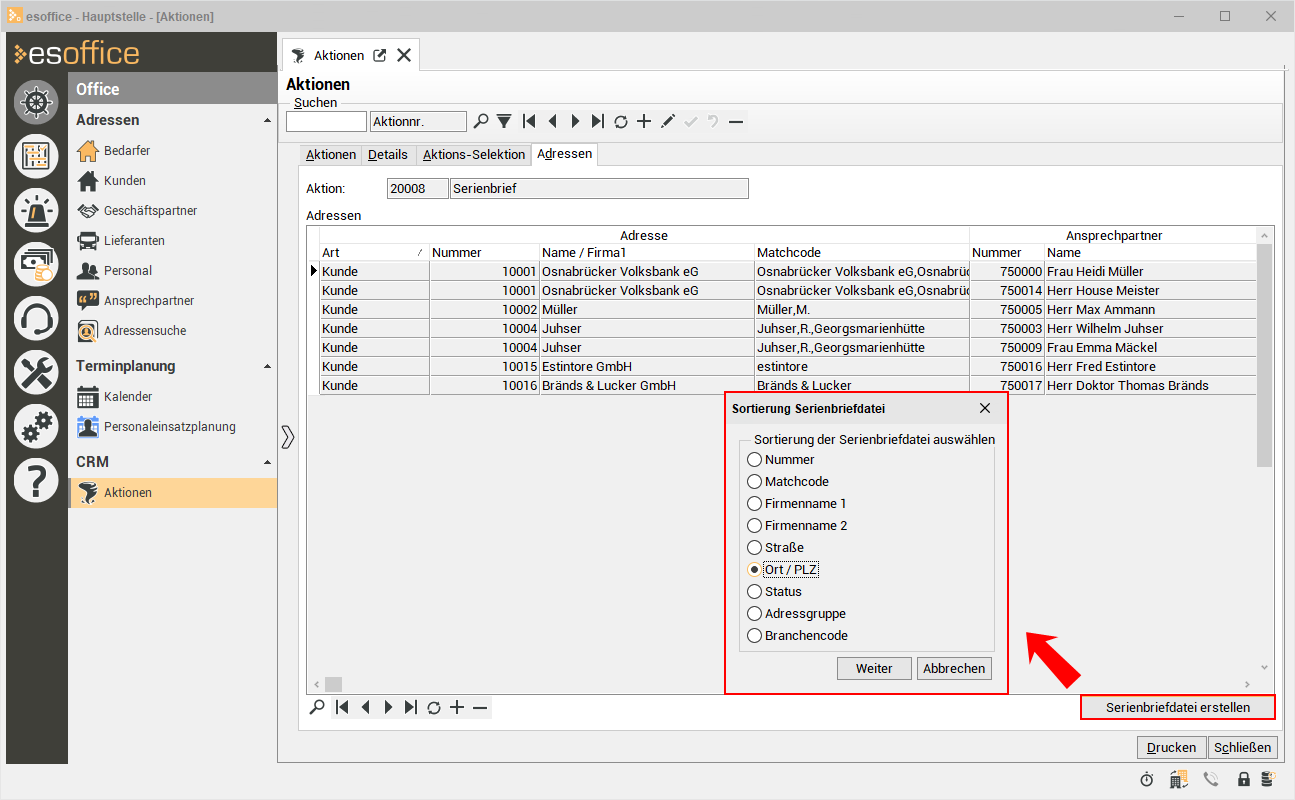
Task: Select the Branchencode sorting option
Action: 798,636
